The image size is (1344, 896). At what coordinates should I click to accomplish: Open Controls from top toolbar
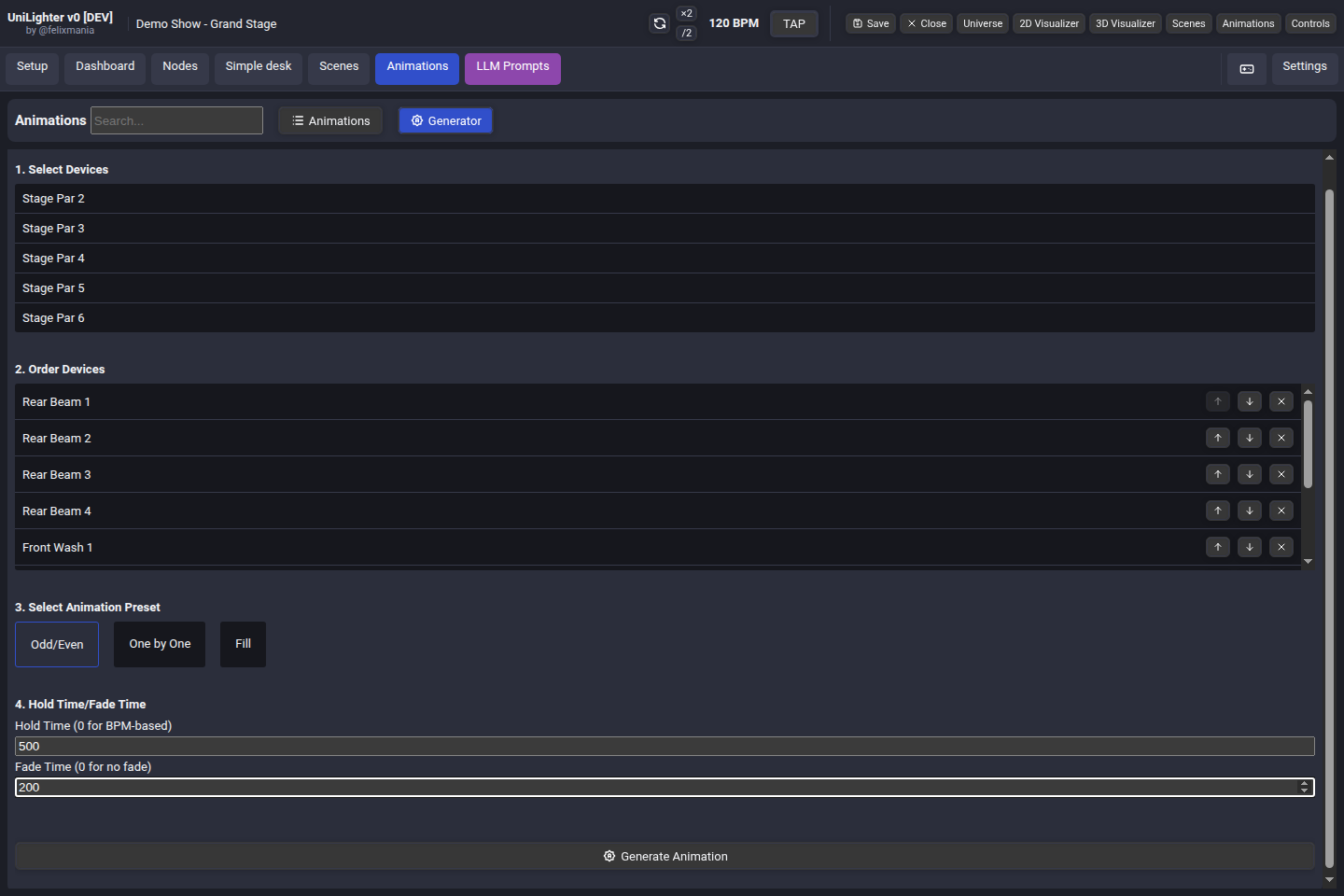click(x=1310, y=23)
